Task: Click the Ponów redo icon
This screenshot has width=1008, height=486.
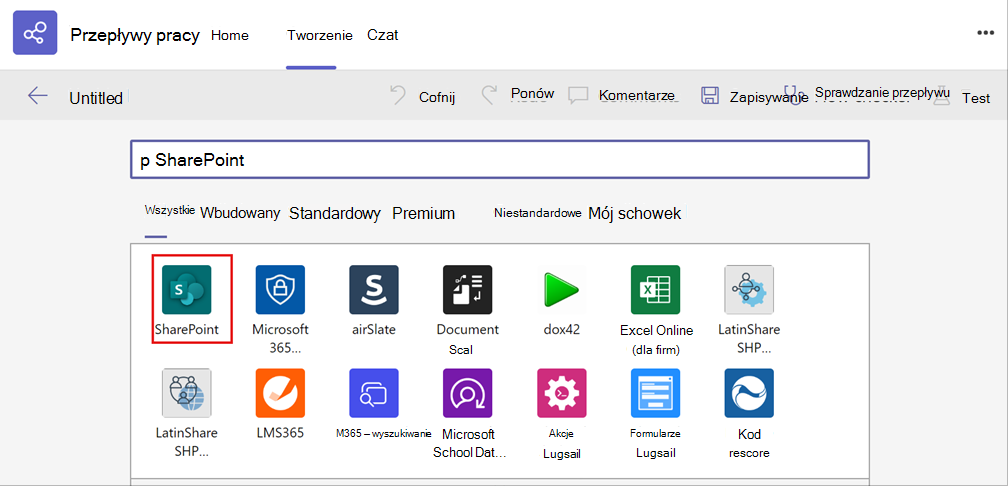Action: pyautogui.click(x=489, y=96)
